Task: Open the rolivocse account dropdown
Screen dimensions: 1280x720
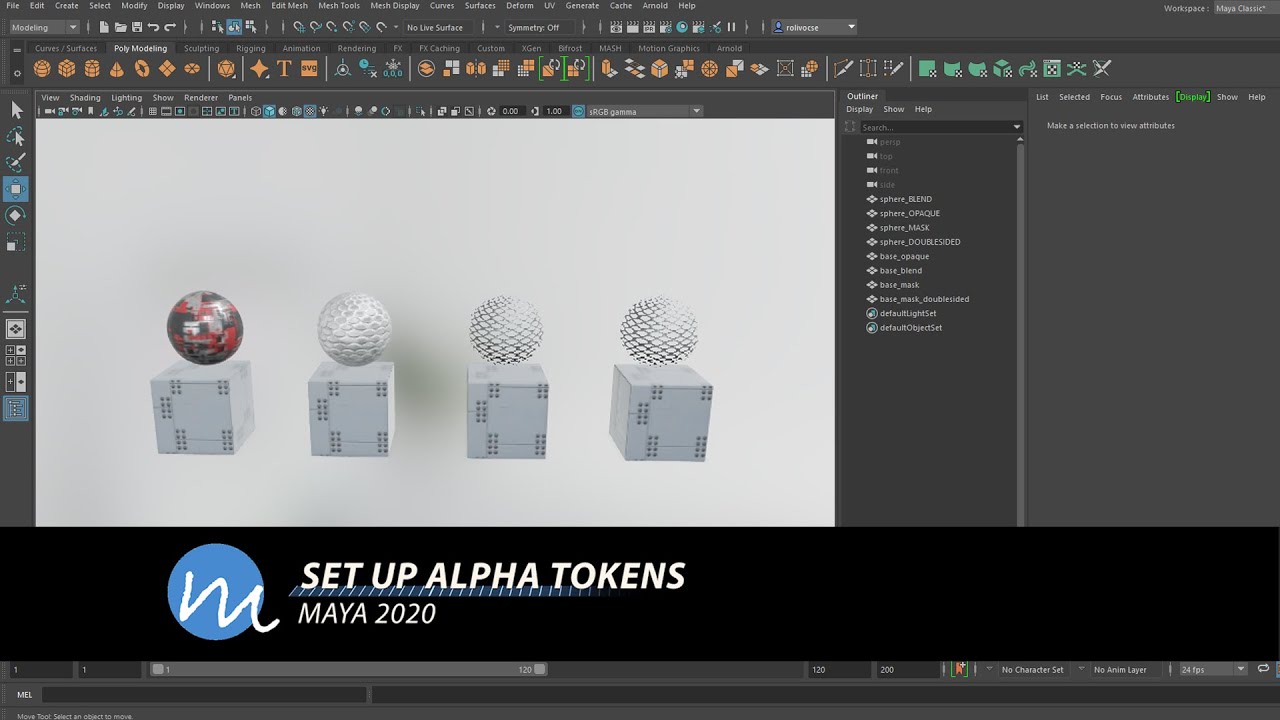Action: [814, 27]
